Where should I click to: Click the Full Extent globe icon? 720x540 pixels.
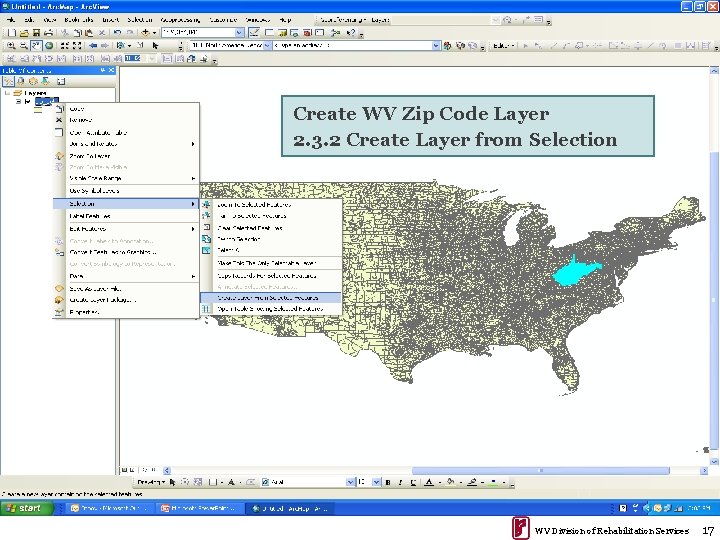coord(48,45)
